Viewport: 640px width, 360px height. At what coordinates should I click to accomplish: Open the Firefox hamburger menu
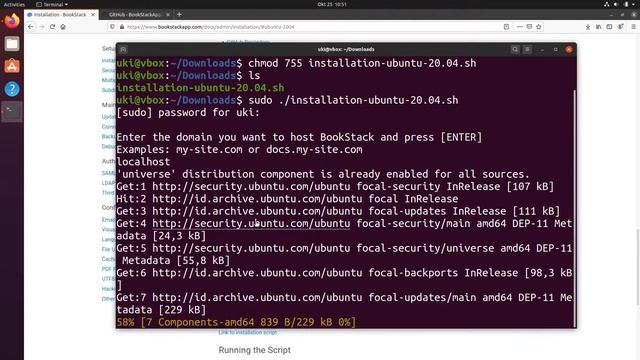coord(633,27)
